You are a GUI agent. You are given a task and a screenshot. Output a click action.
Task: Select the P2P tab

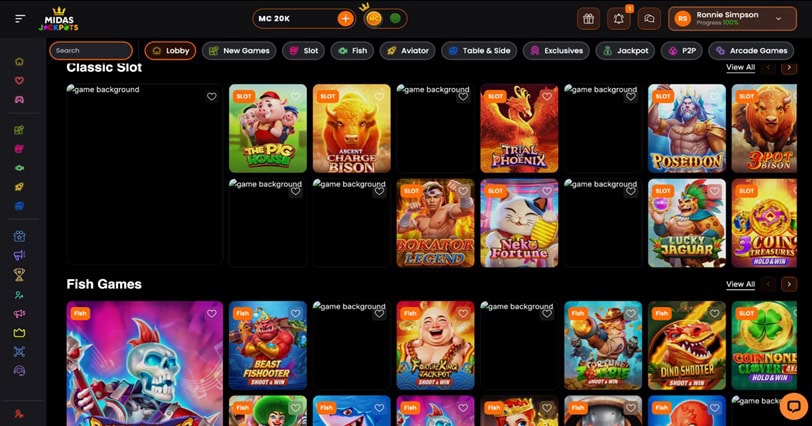[682, 51]
